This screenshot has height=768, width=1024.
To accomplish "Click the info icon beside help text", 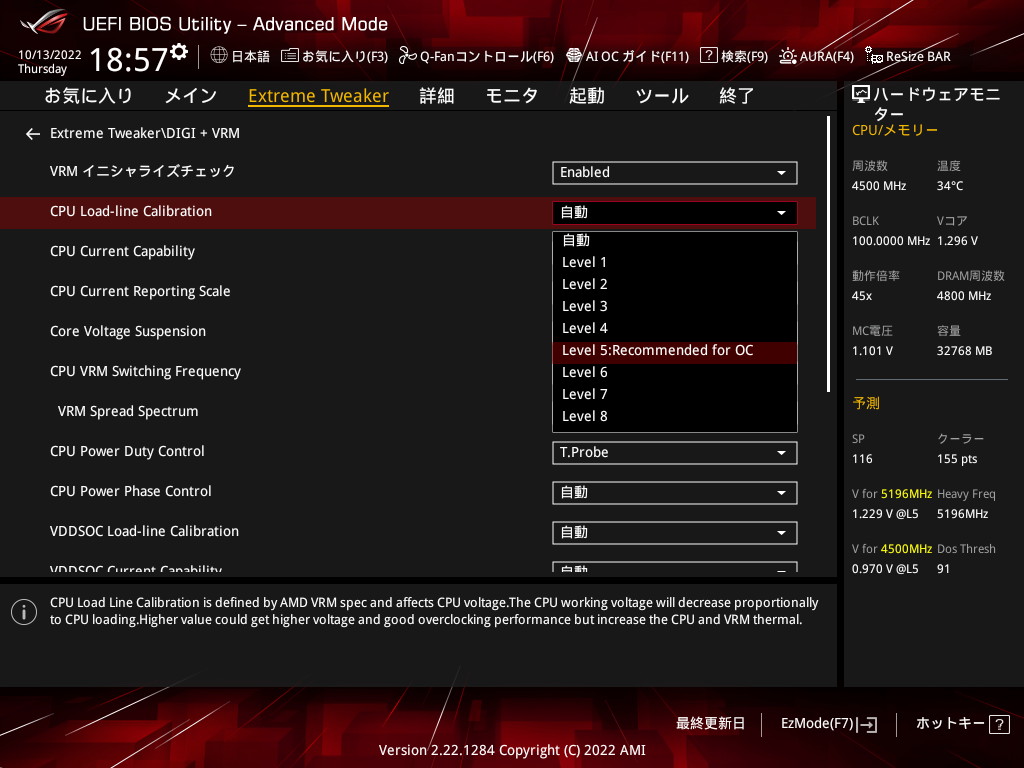I will [24, 612].
